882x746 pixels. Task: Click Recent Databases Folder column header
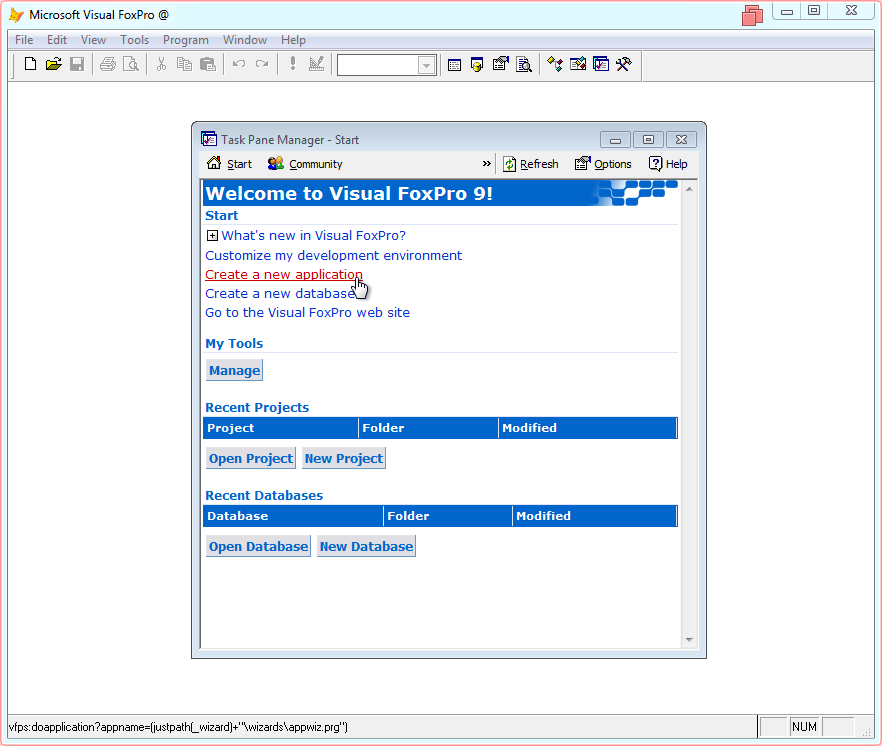[x=448, y=516]
